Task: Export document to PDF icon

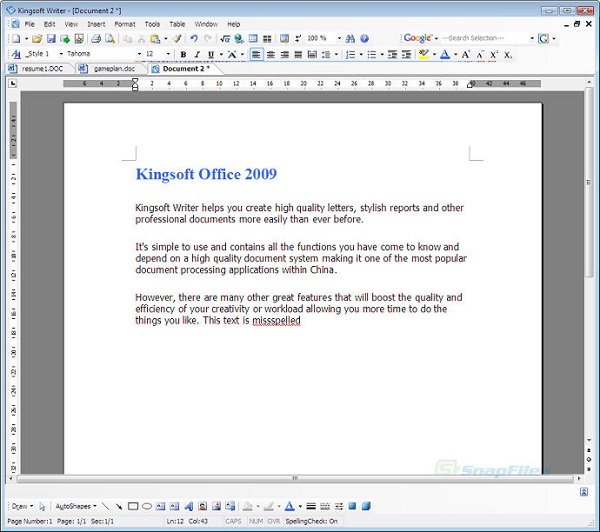Action: point(79,39)
